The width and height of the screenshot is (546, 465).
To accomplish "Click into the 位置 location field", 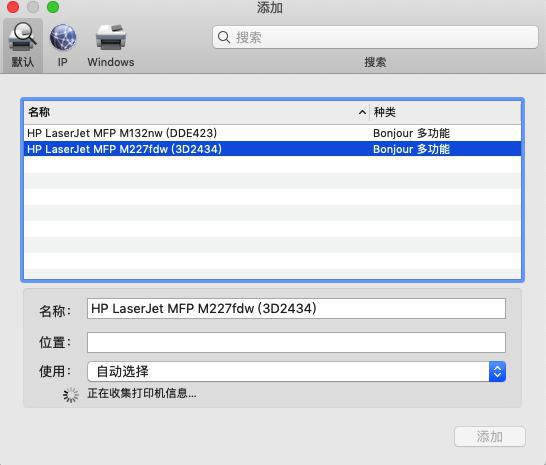I will point(296,342).
